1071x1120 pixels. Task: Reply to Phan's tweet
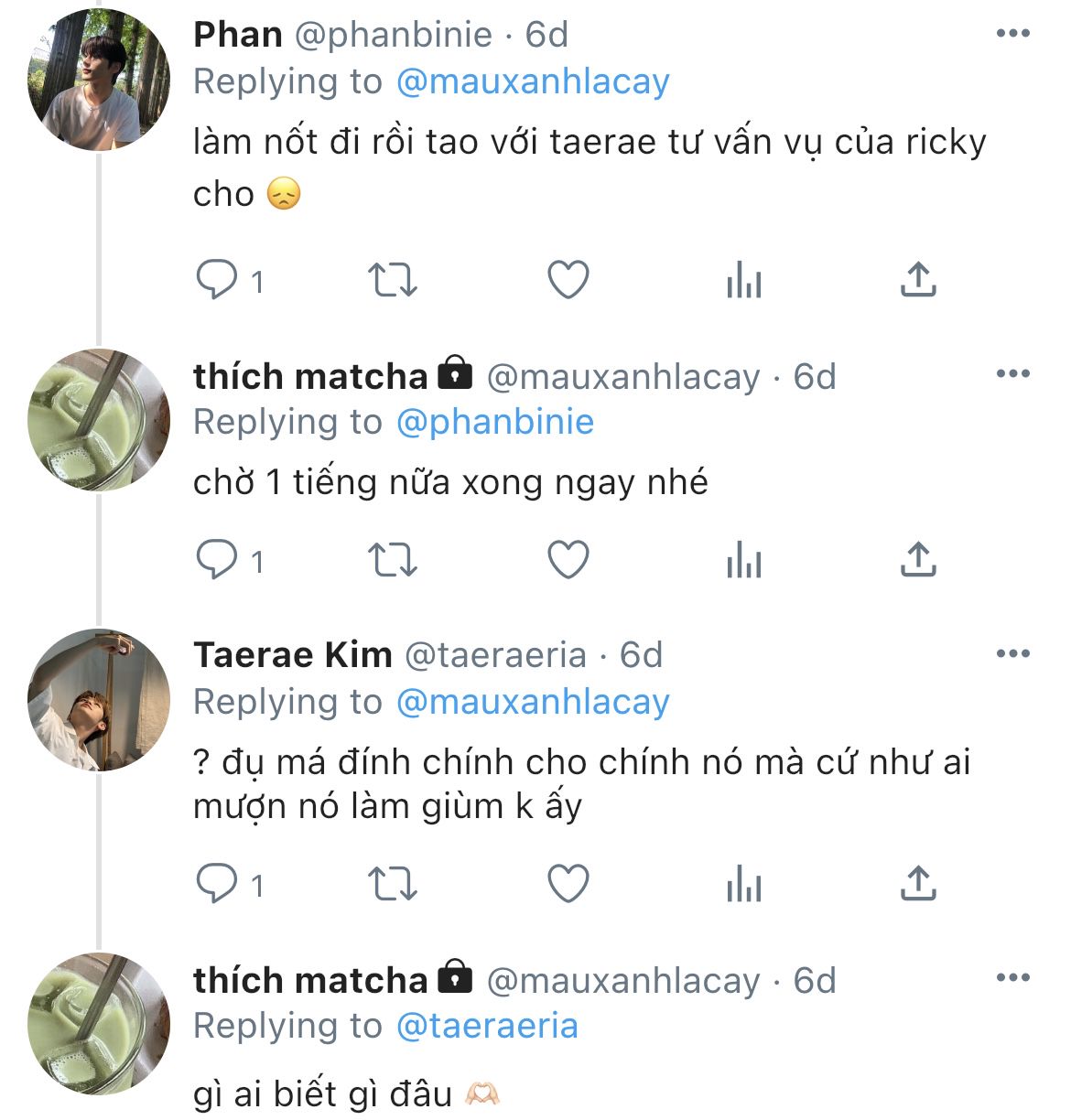tap(217, 280)
